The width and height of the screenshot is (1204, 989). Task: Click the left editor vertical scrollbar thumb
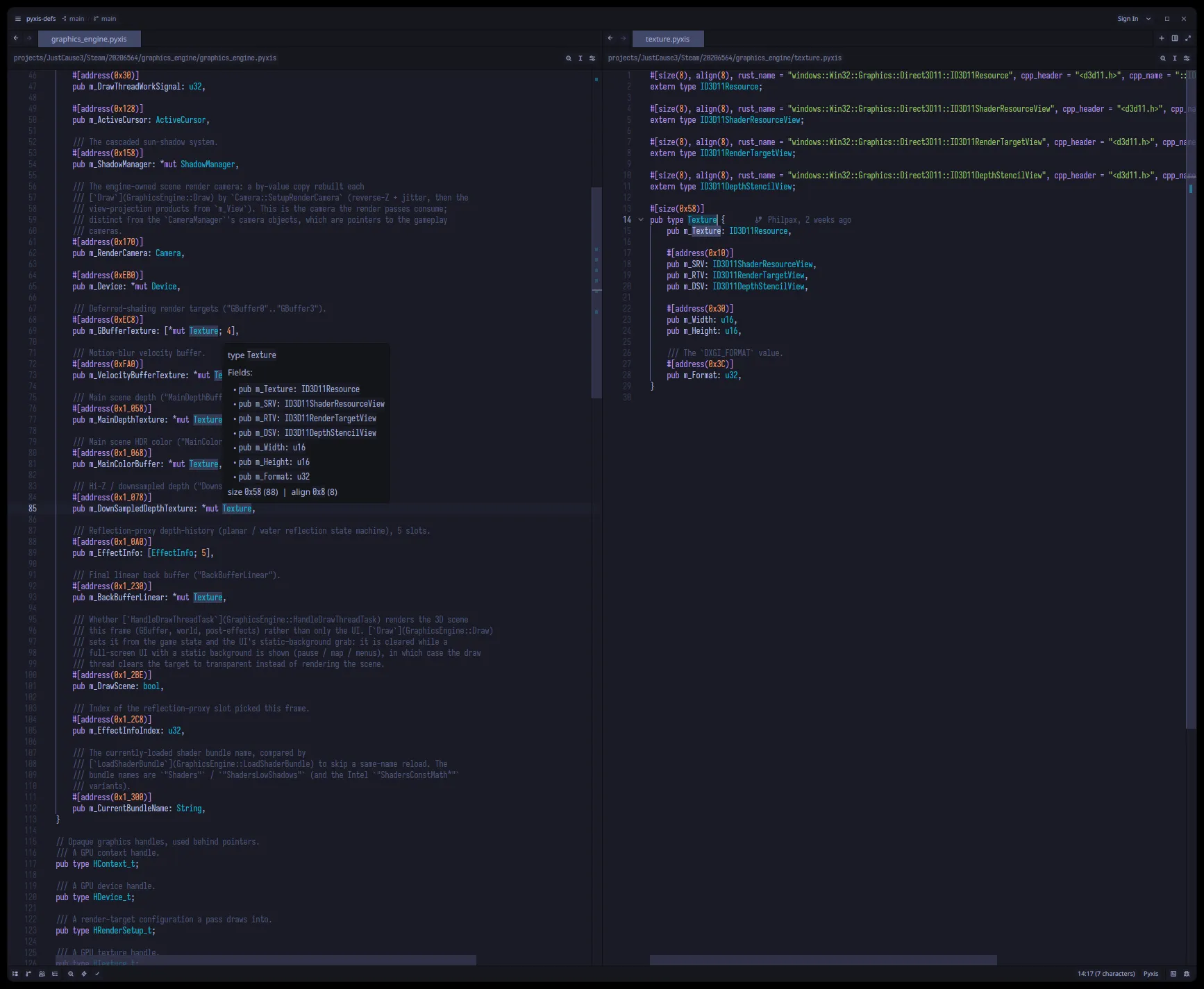tap(596, 292)
